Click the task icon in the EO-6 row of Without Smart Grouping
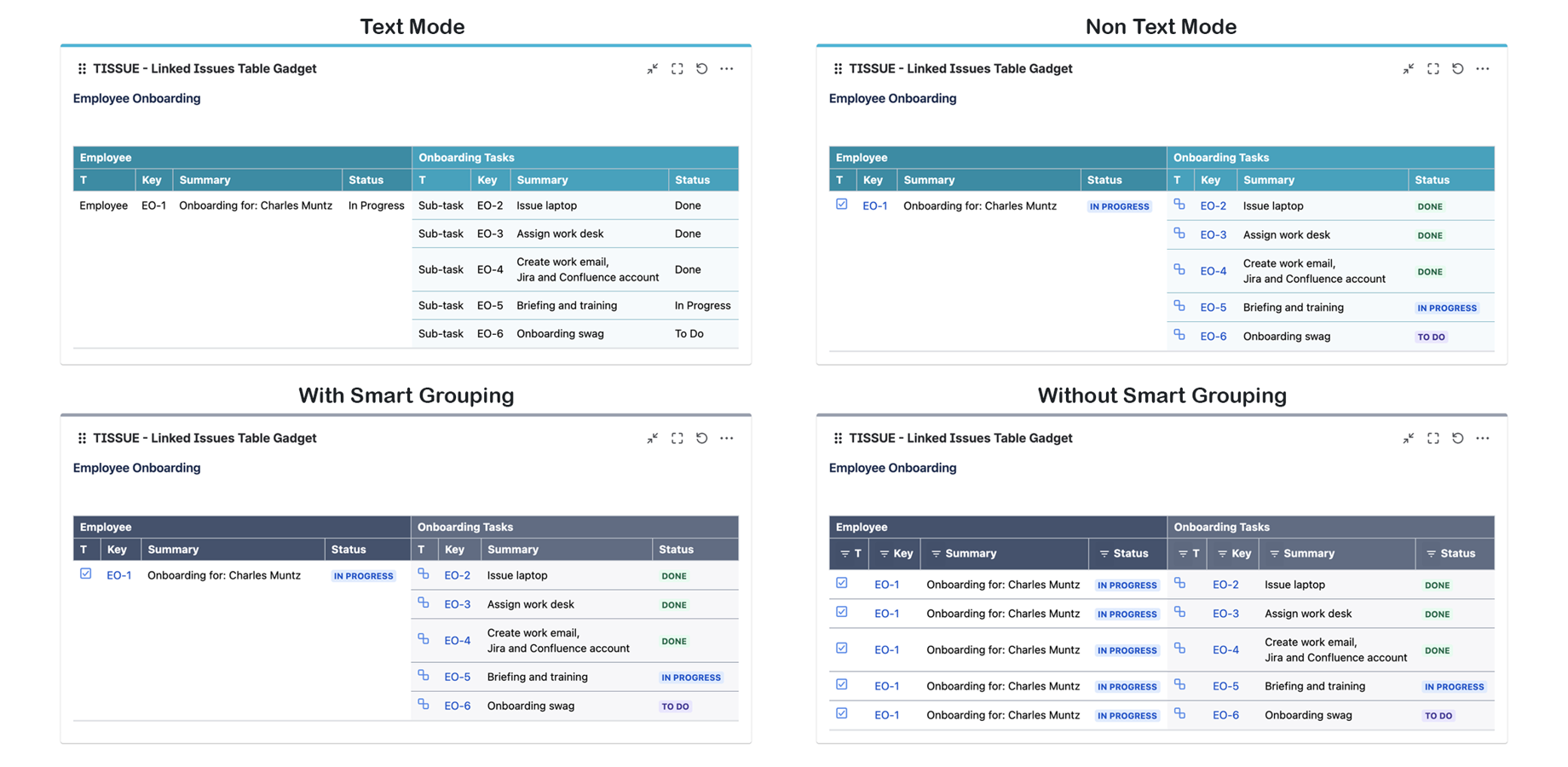The image size is (1568, 767). click(842, 714)
